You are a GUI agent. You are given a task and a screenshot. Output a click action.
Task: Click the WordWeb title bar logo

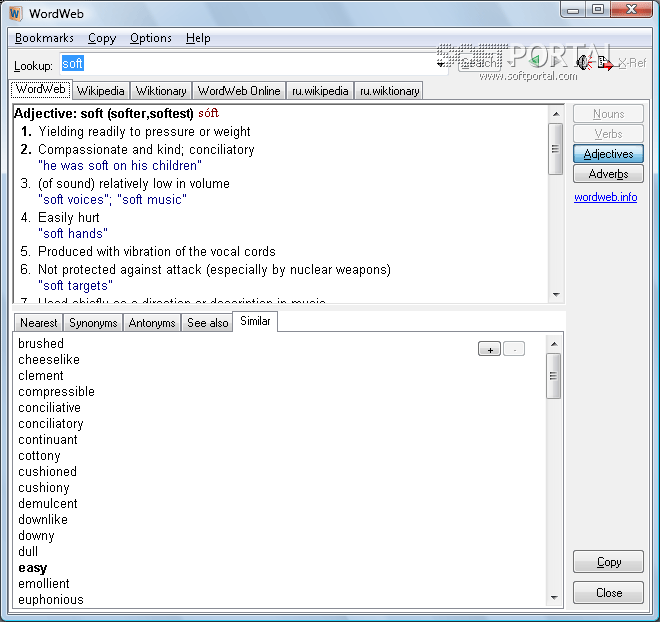[15, 13]
